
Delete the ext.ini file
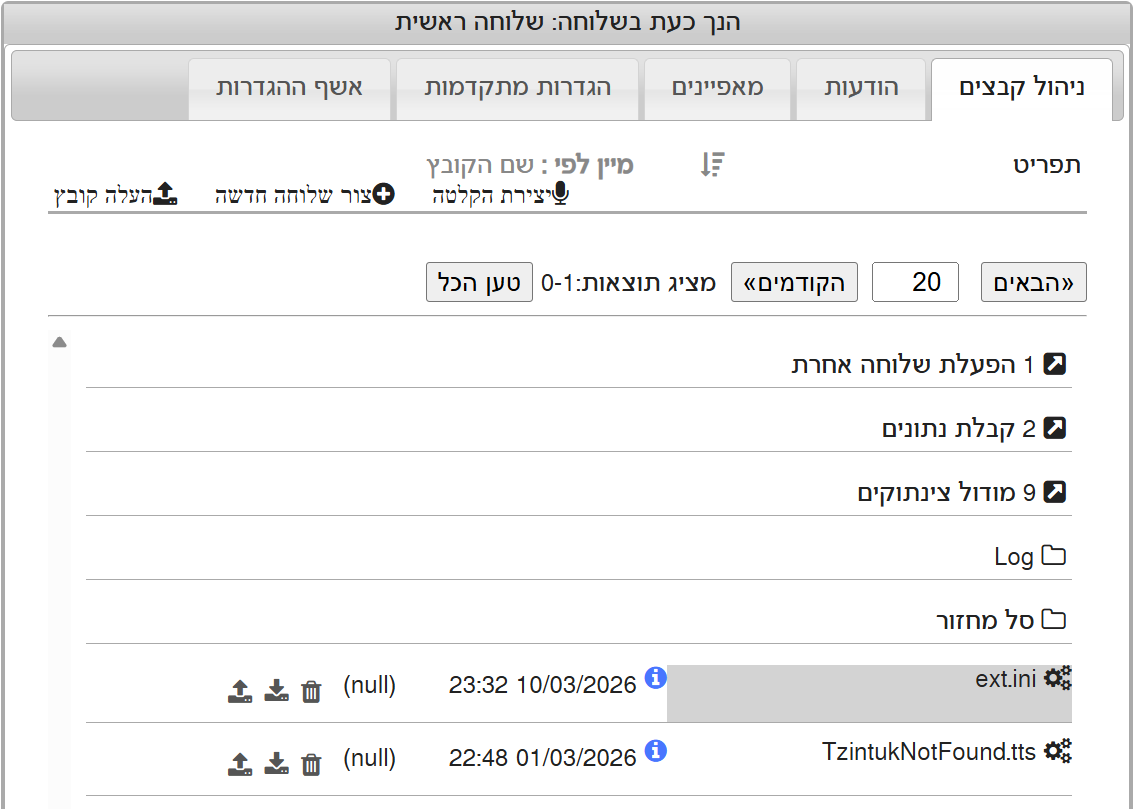click(x=312, y=691)
